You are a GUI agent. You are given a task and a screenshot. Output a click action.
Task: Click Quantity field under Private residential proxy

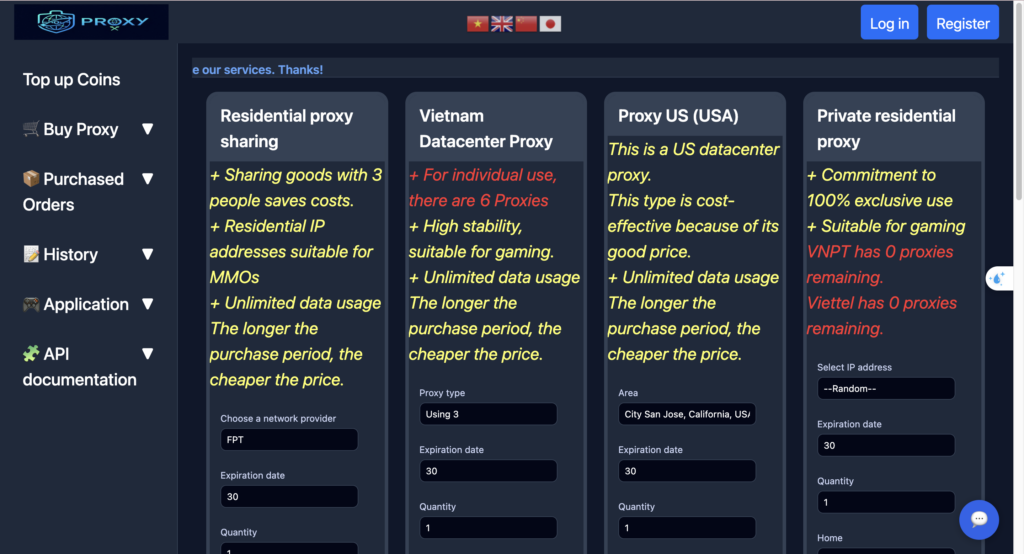(886, 502)
